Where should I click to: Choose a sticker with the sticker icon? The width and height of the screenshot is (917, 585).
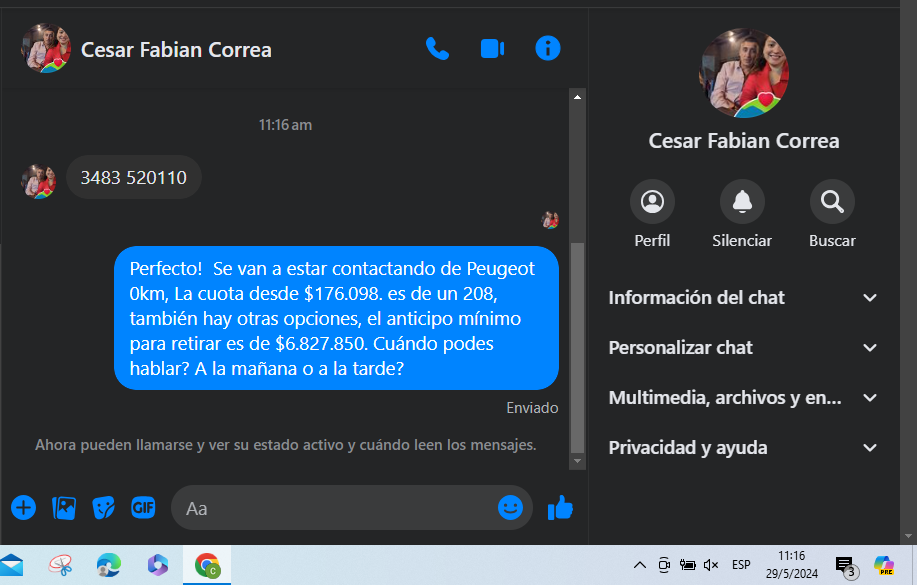pos(104,508)
